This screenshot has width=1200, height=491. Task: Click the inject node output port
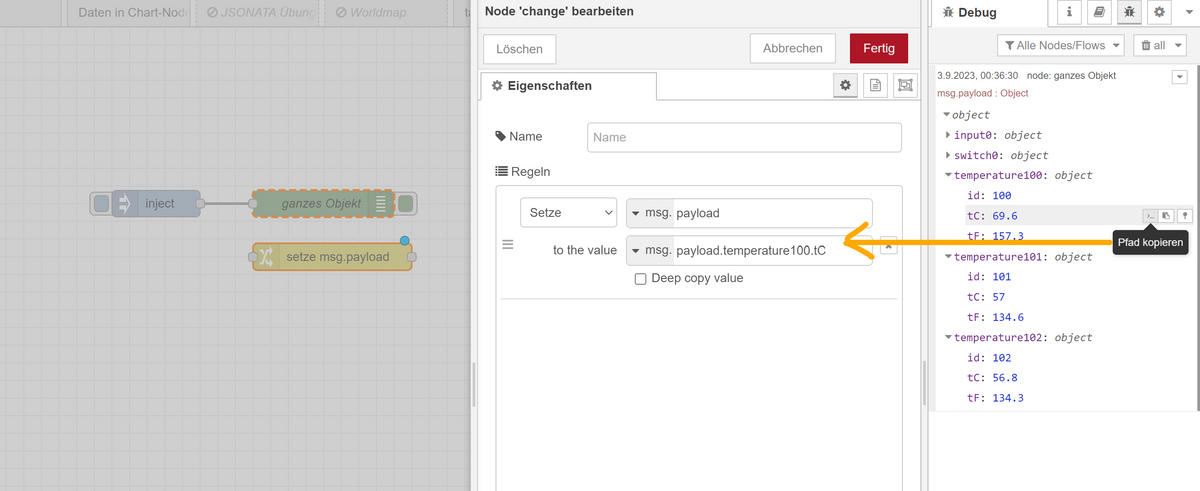[x=200, y=204]
